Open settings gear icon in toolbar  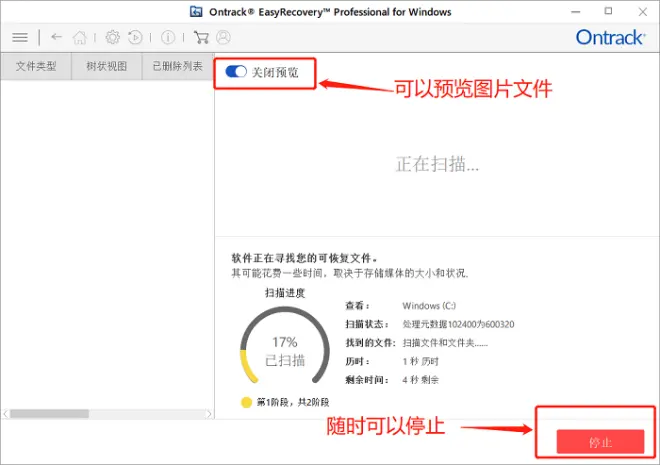click(x=112, y=37)
